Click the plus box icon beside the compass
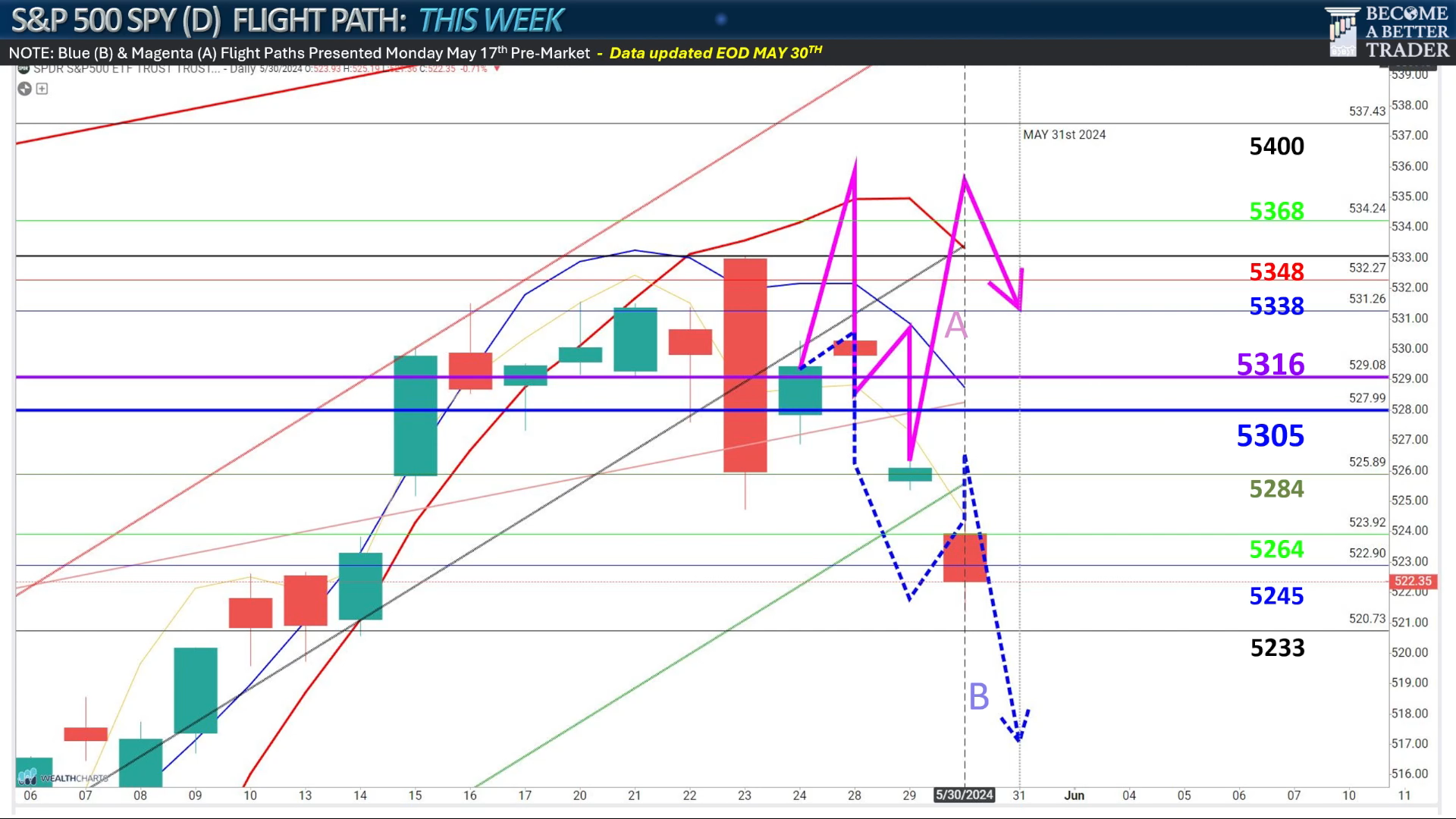Screen dimensions: 1456x819 click(42, 89)
